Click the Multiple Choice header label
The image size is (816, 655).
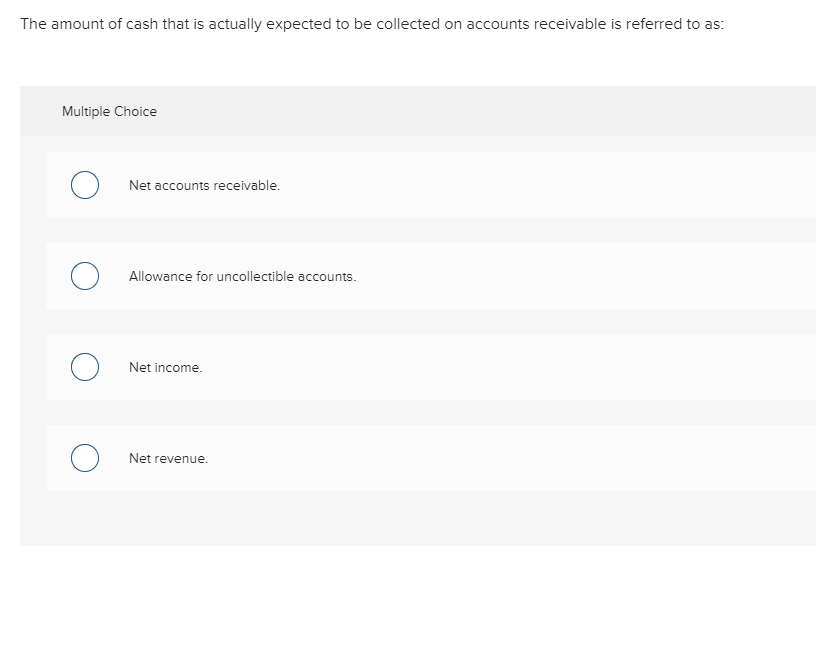coord(109,111)
